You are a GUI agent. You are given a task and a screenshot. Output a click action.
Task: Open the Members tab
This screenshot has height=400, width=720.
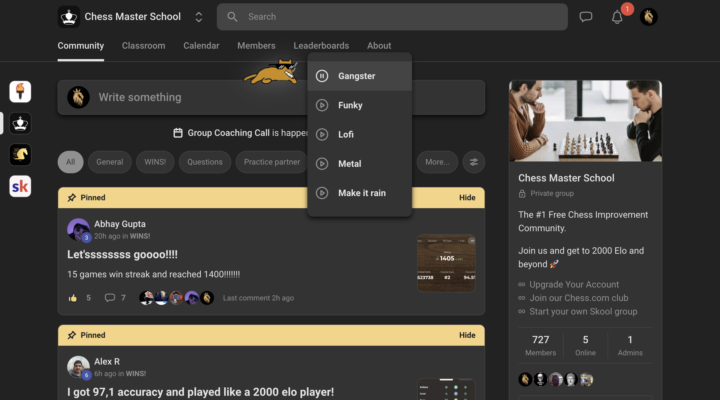pyautogui.click(x=256, y=46)
